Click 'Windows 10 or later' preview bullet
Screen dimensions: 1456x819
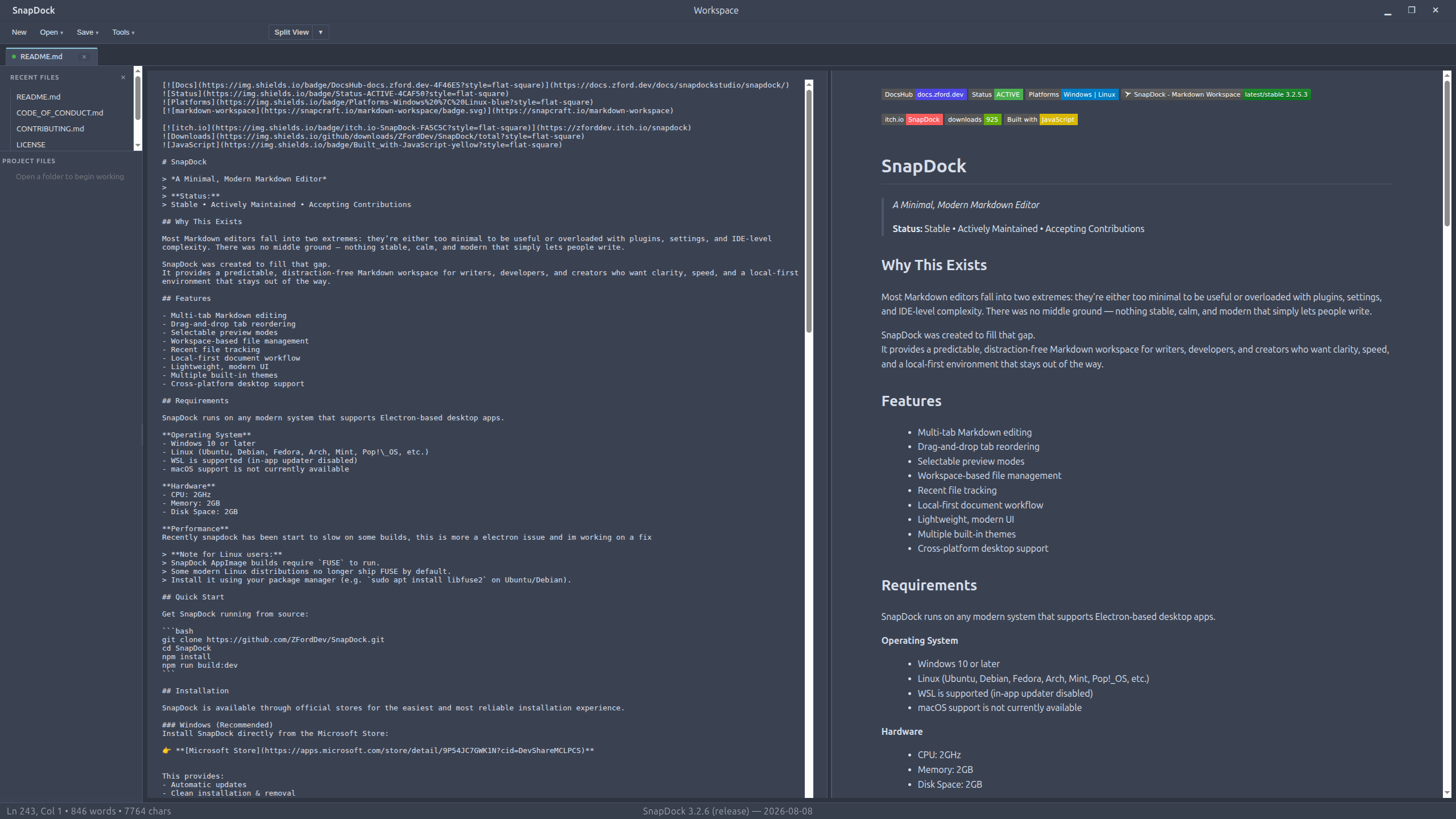(x=958, y=664)
